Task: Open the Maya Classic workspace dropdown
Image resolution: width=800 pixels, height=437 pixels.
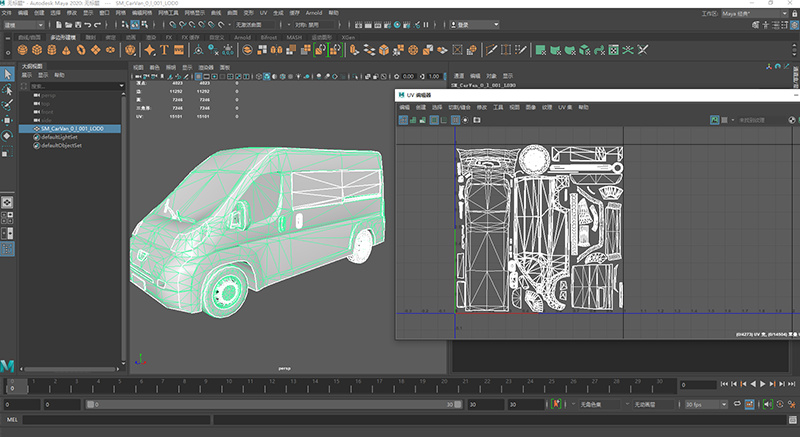Action: pyautogui.click(x=756, y=14)
